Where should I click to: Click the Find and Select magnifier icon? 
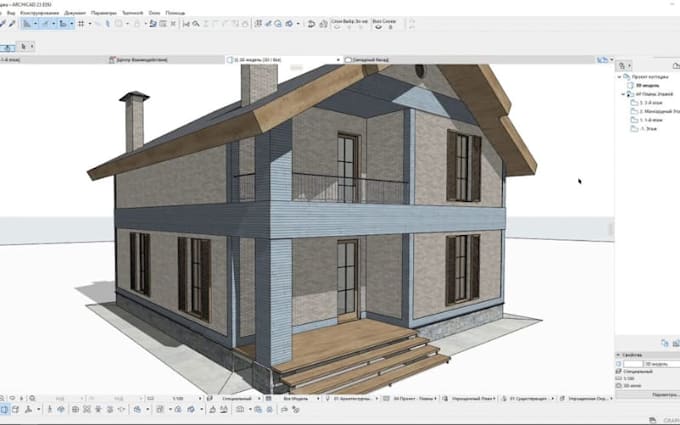[196, 24]
